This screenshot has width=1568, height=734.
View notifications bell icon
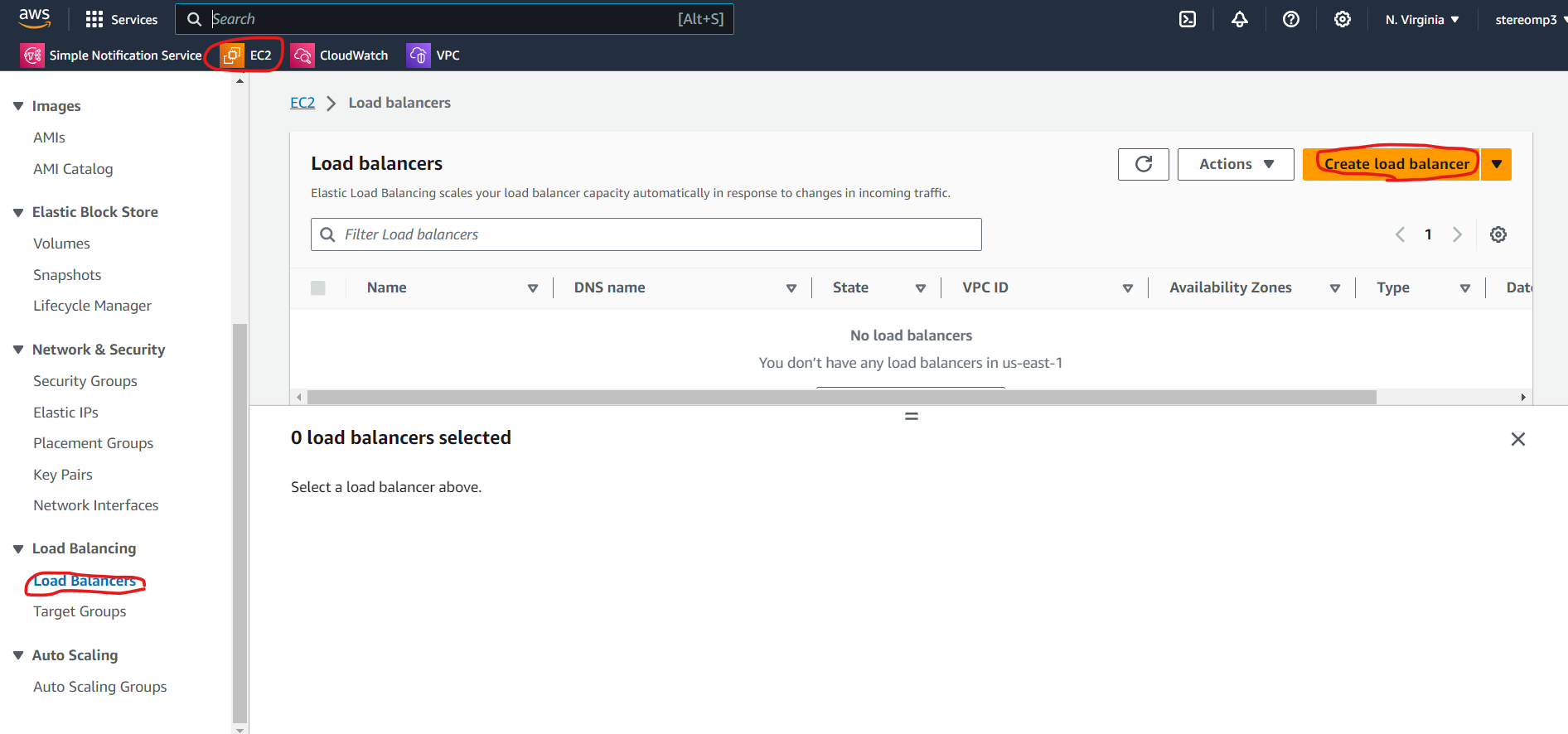click(1239, 19)
